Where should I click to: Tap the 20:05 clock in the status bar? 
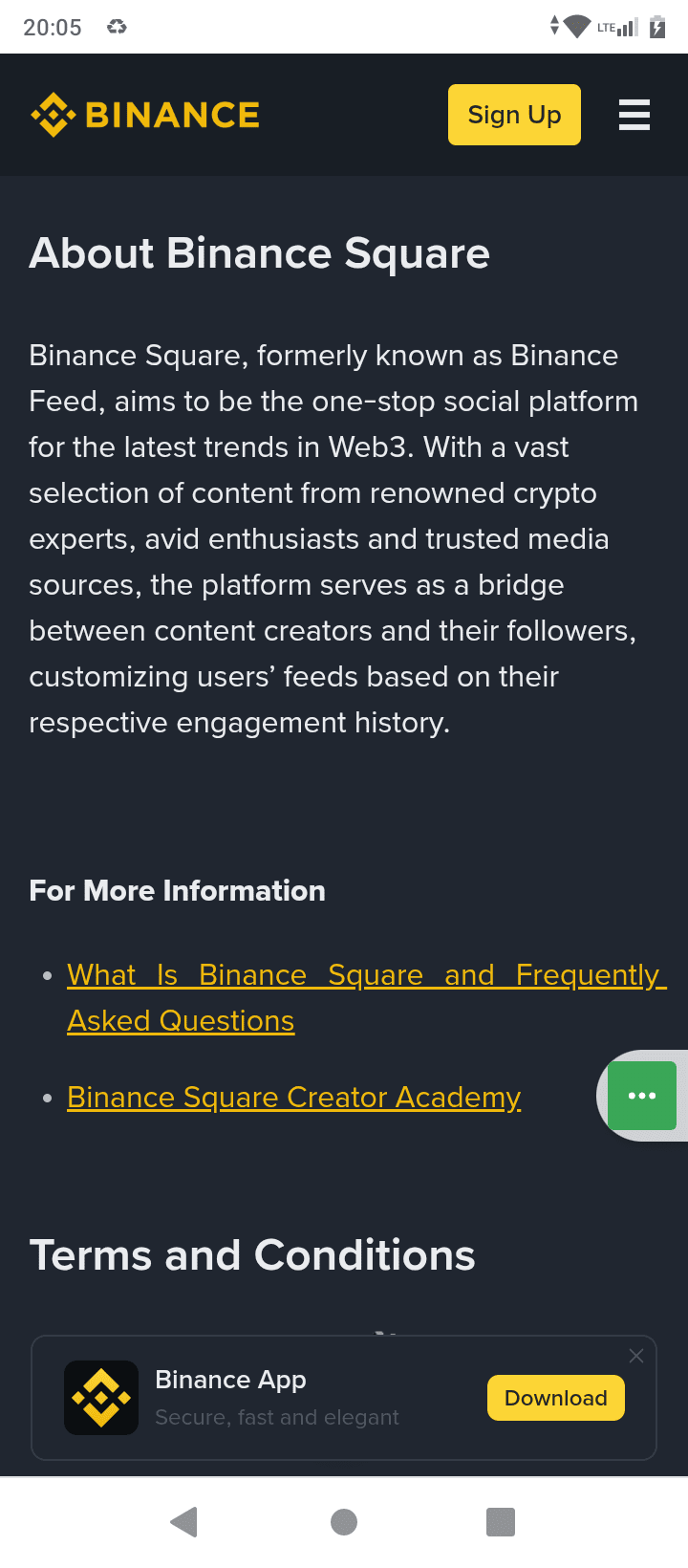[x=53, y=27]
